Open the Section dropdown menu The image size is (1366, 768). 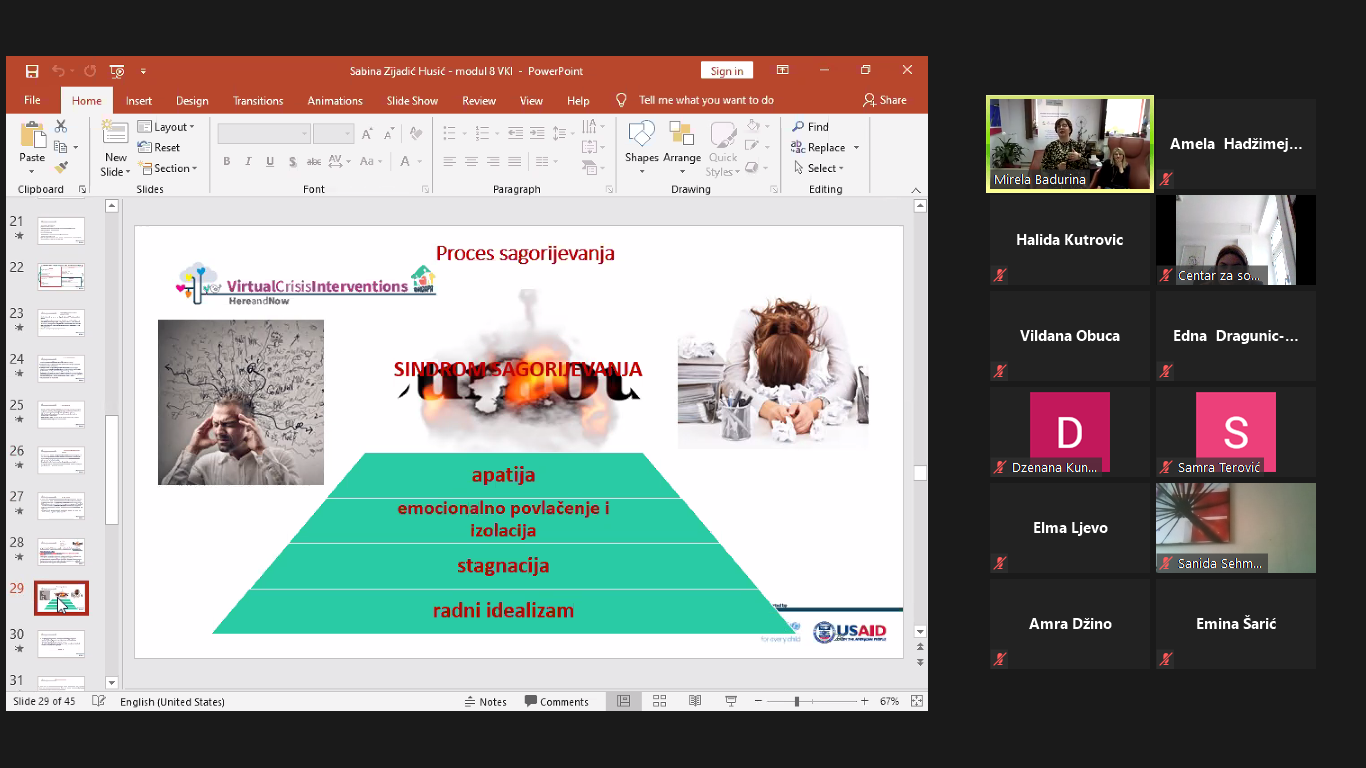168,168
